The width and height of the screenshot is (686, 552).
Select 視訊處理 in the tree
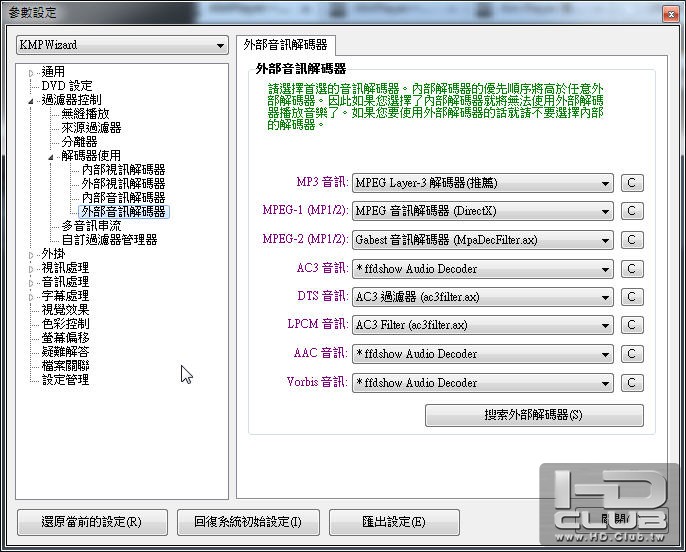click(65, 268)
